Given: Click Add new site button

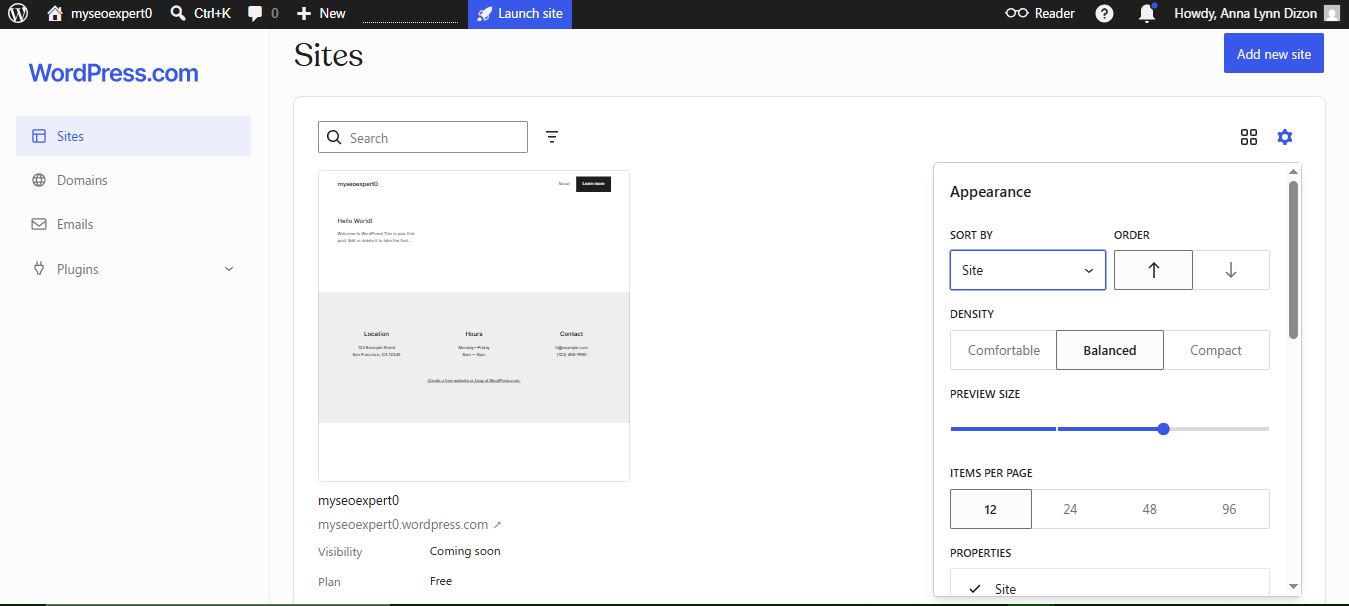Looking at the screenshot, I should 1274,54.
